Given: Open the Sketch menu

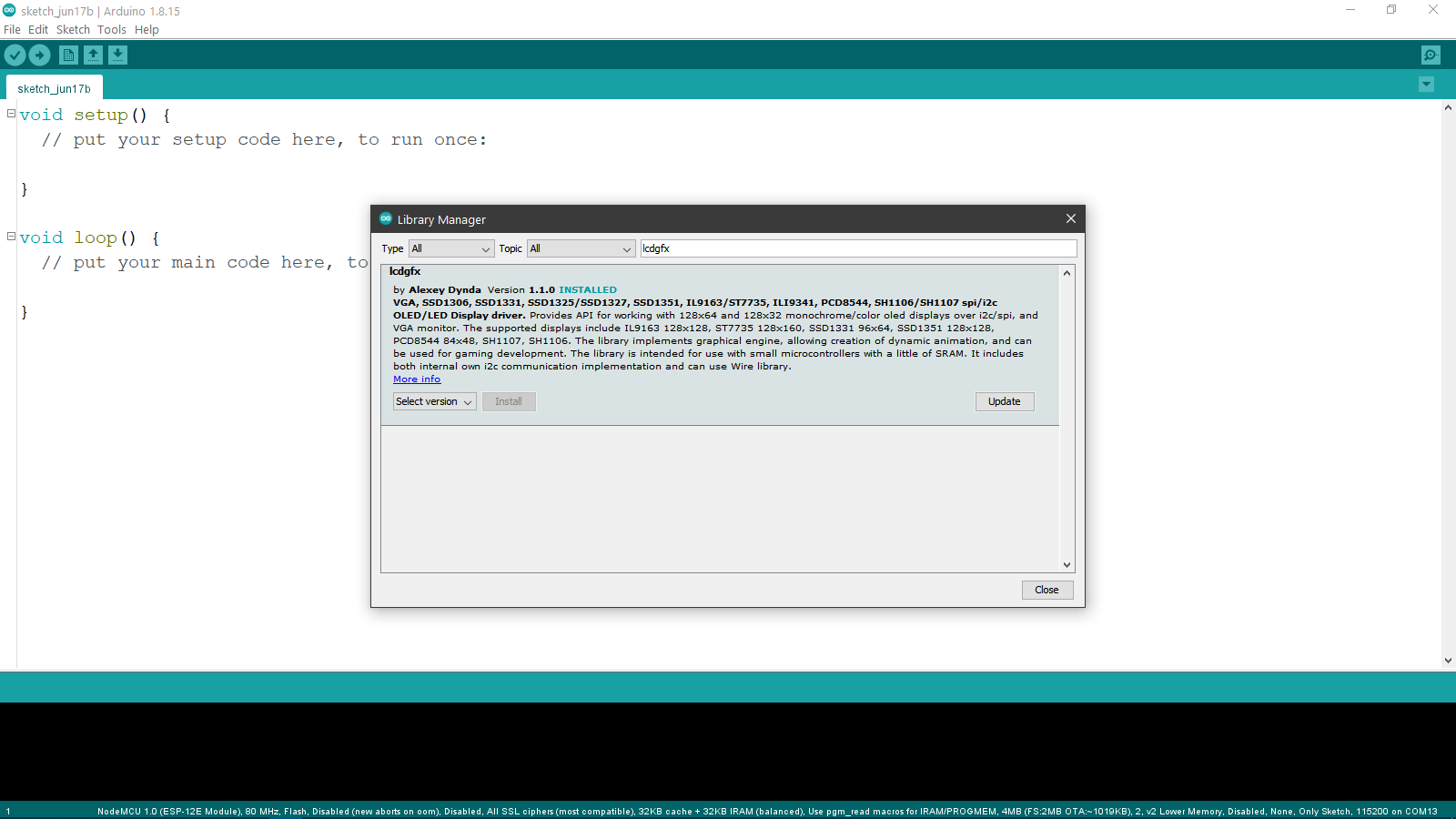Looking at the screenshot, I should tap(73, 29).
